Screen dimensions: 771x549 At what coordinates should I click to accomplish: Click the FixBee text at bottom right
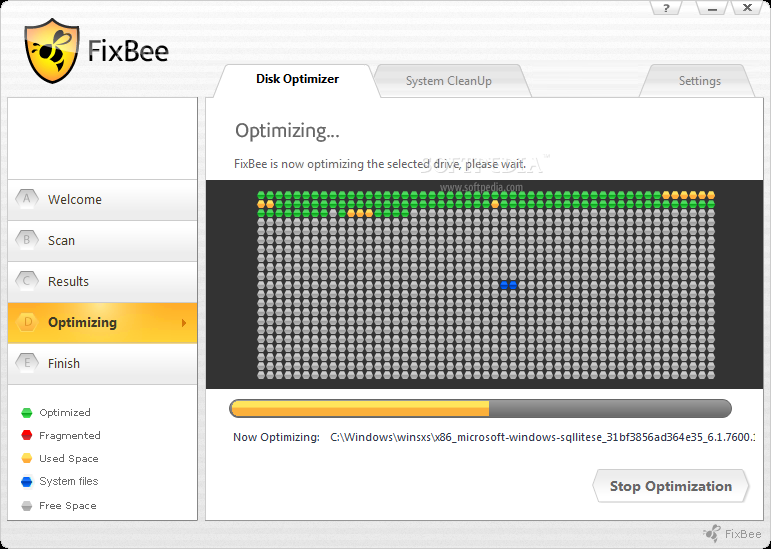coord(743,534)
